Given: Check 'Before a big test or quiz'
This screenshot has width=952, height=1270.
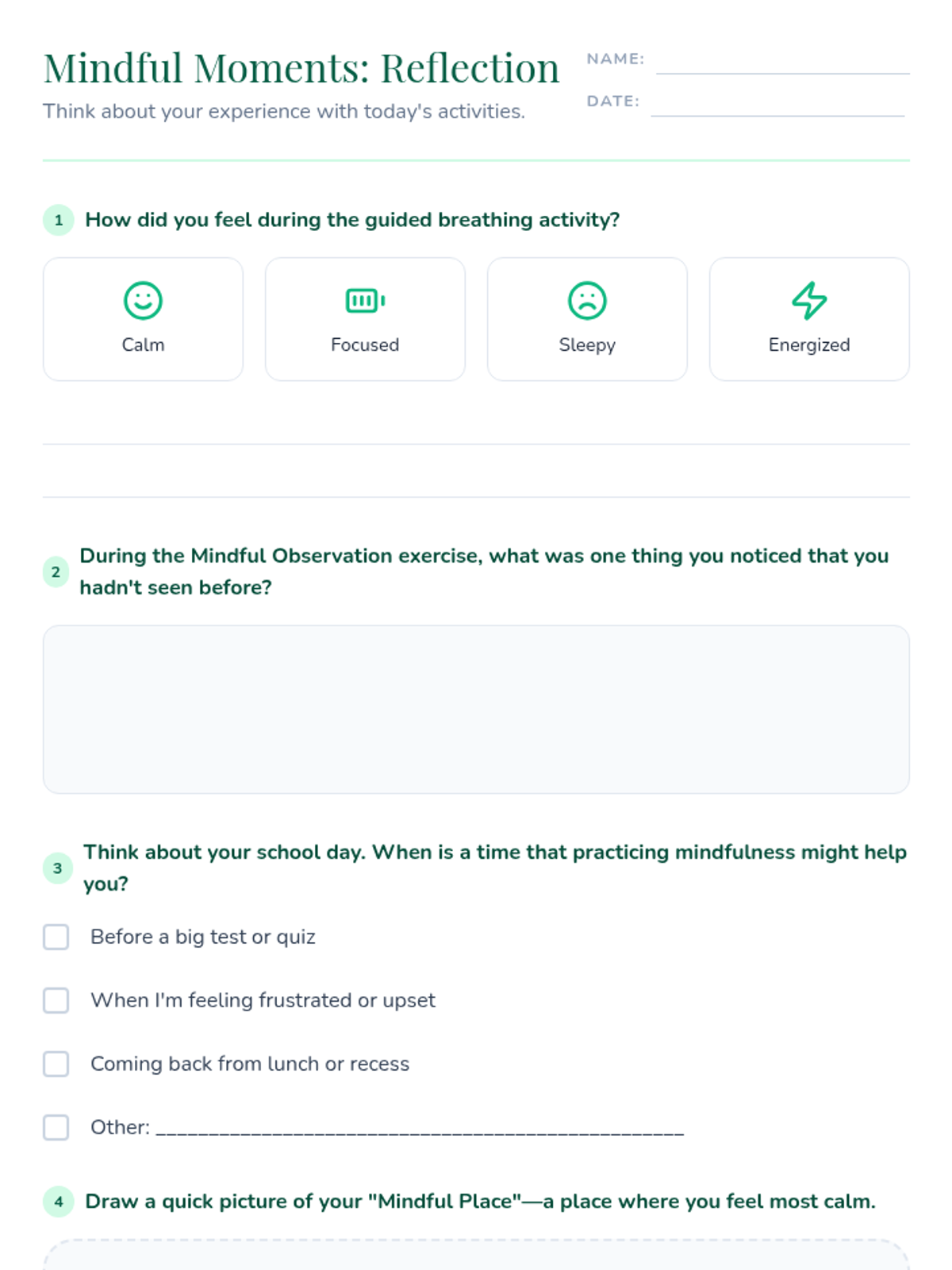Looking at the screenshot, I should click(56, 937).
